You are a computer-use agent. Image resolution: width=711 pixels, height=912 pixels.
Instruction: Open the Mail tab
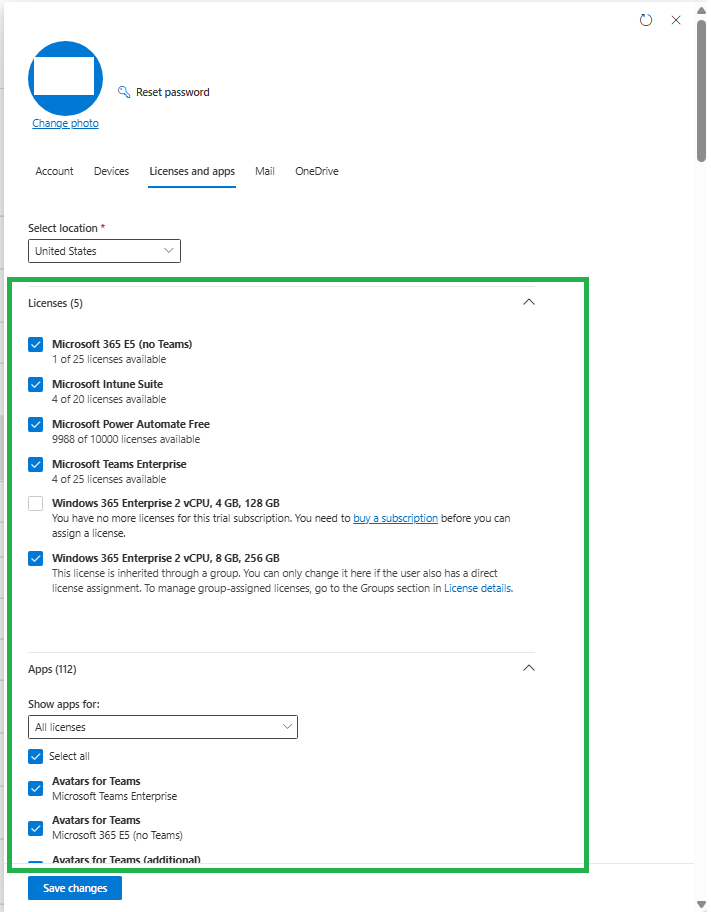(x=265, y=171)
